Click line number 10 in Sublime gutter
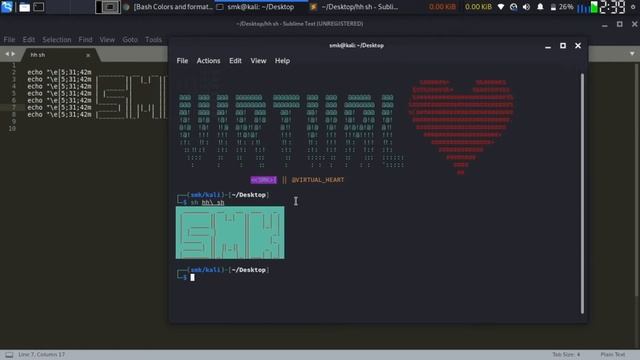This screenshot has width=640, height=360. [12, 129]
